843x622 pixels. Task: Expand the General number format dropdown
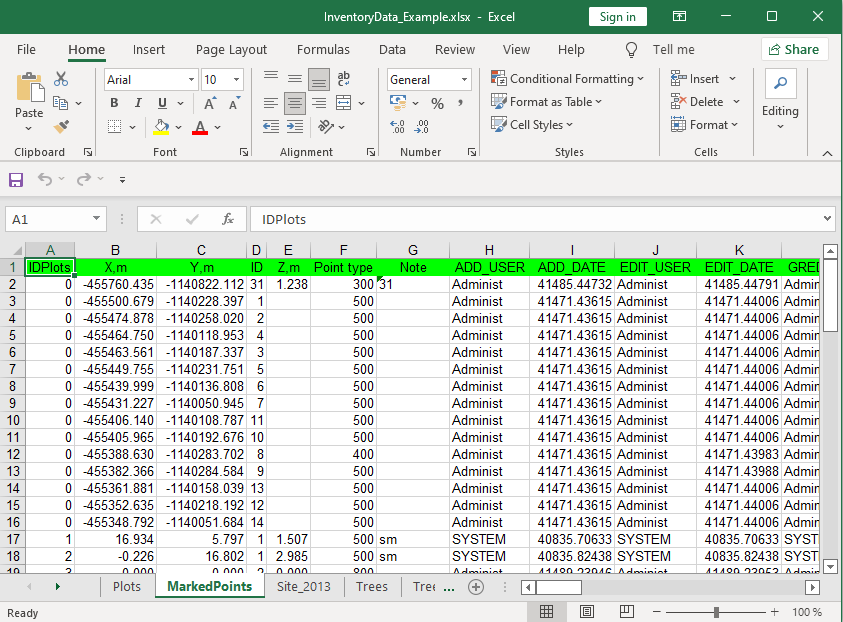pos(464,80)
